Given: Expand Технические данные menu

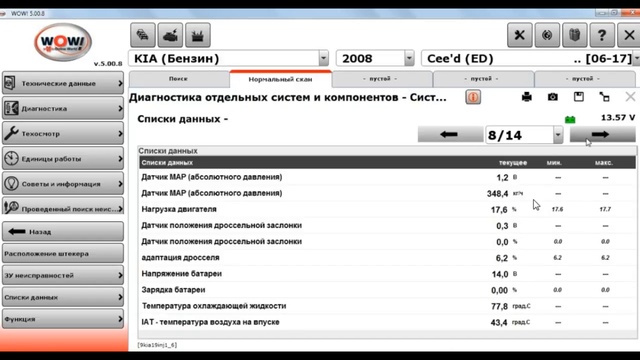Looking at the screenshot, I should tap(63, 83).
